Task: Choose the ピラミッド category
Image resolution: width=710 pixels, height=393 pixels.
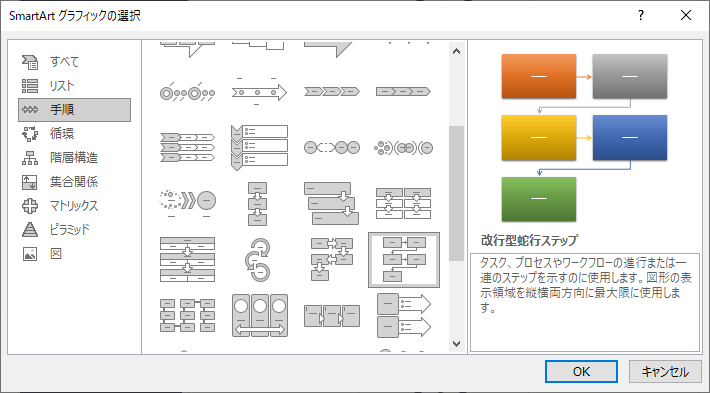Action: click(x=74, y=230)
